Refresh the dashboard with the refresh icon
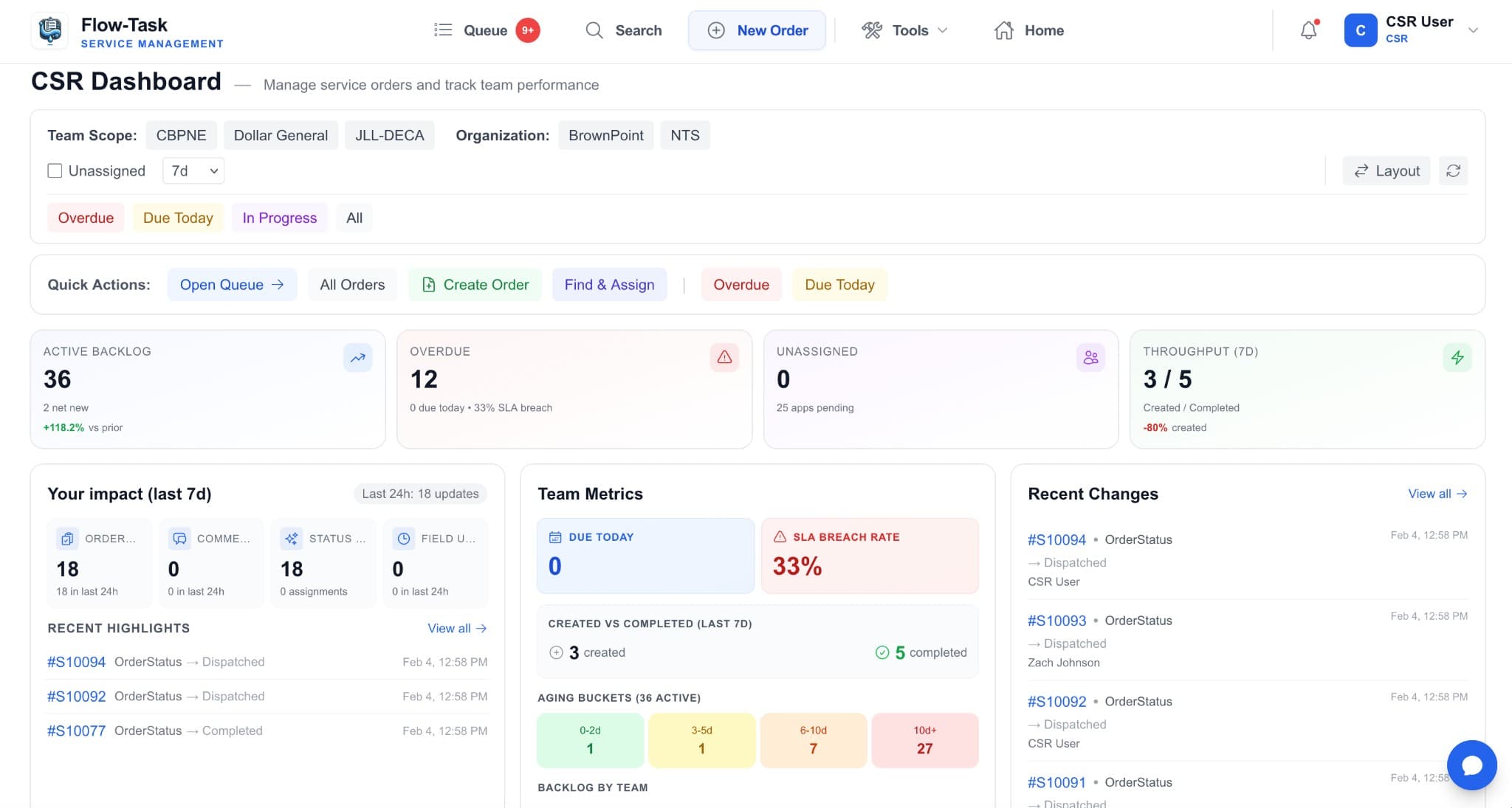 pos(1453,171)
